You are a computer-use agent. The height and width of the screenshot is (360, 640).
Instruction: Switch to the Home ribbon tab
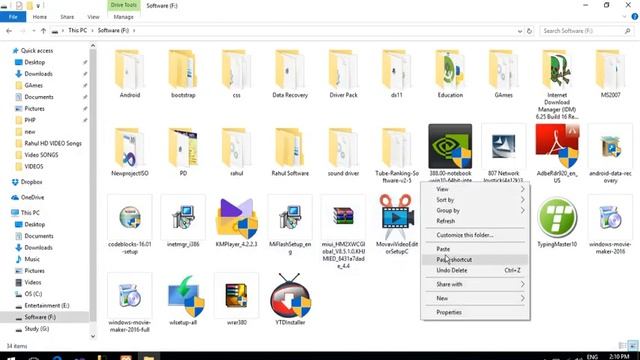pos(40,17)
